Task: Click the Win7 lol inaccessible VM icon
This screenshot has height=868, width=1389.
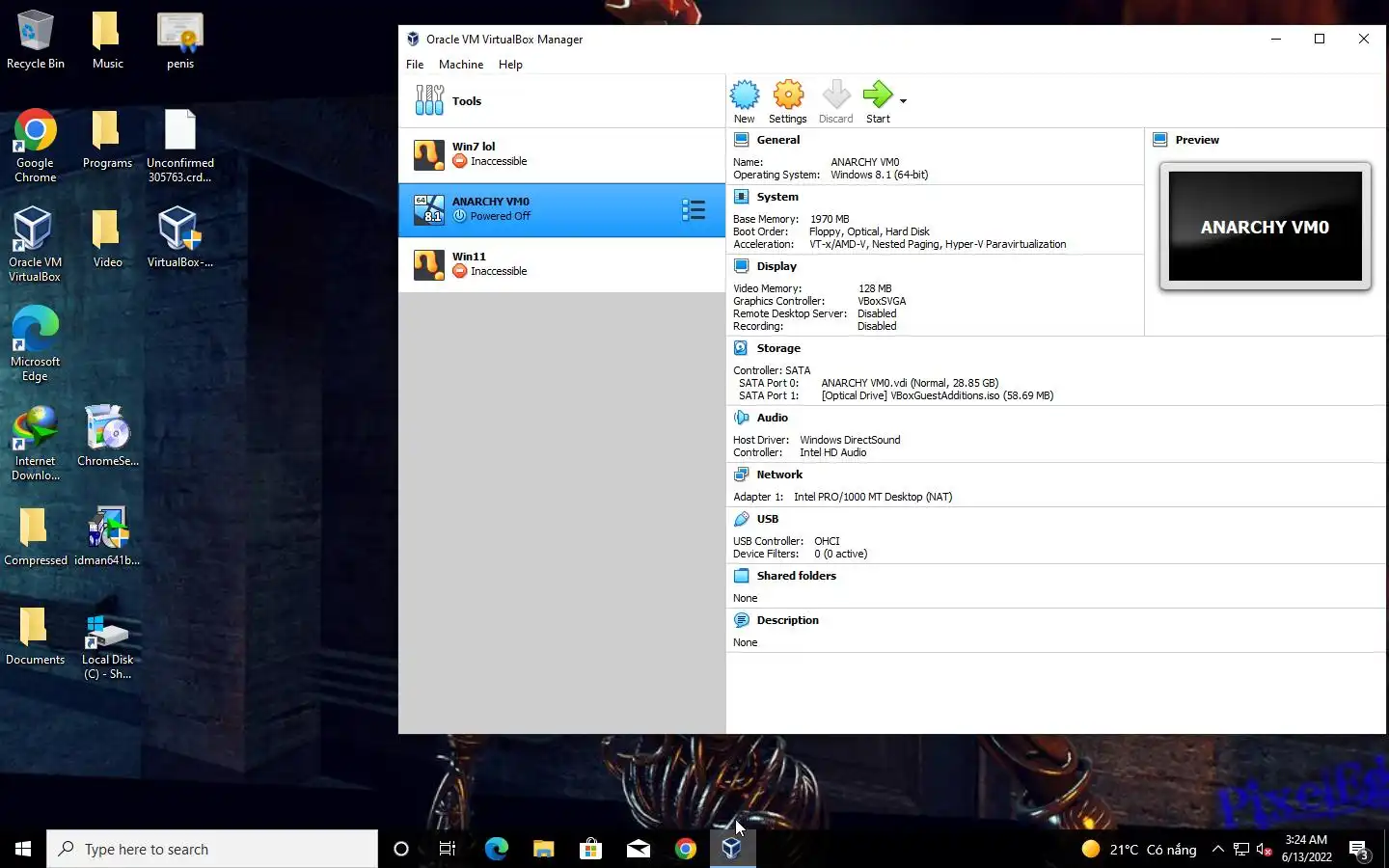Action: point(429,155)
